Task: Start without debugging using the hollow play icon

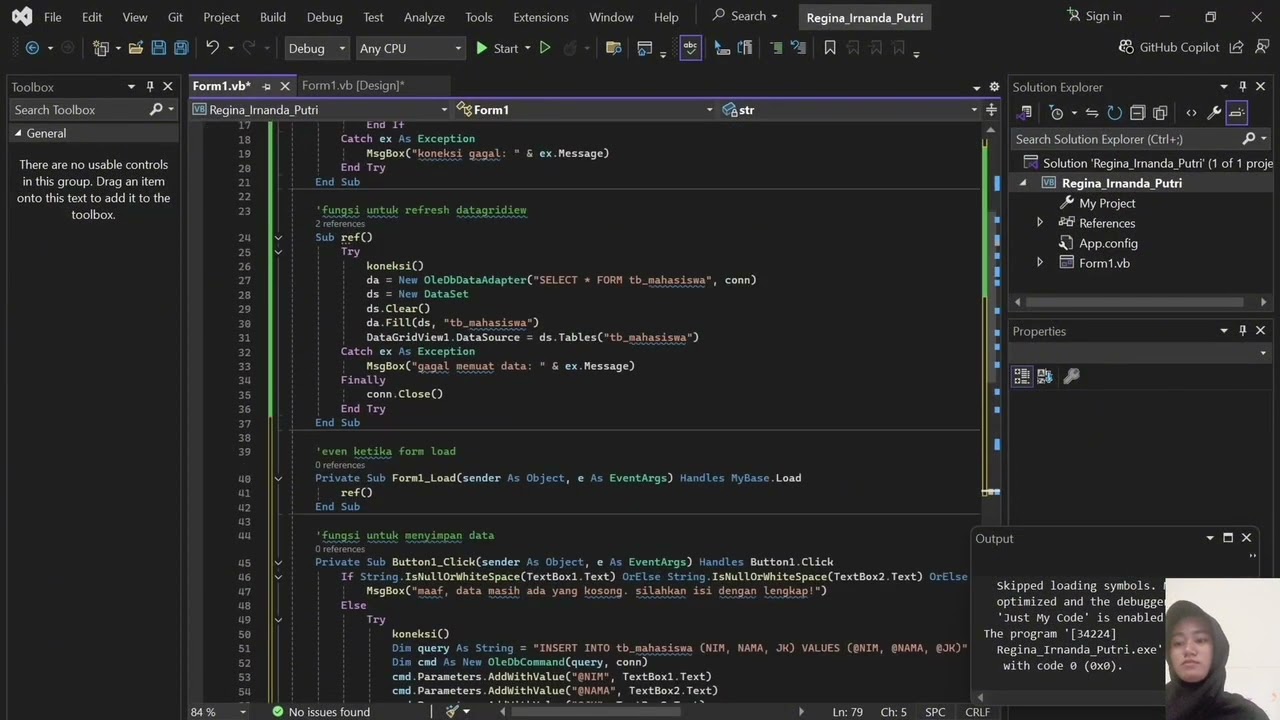Action: pyautogui.click(x=545, y=48)
